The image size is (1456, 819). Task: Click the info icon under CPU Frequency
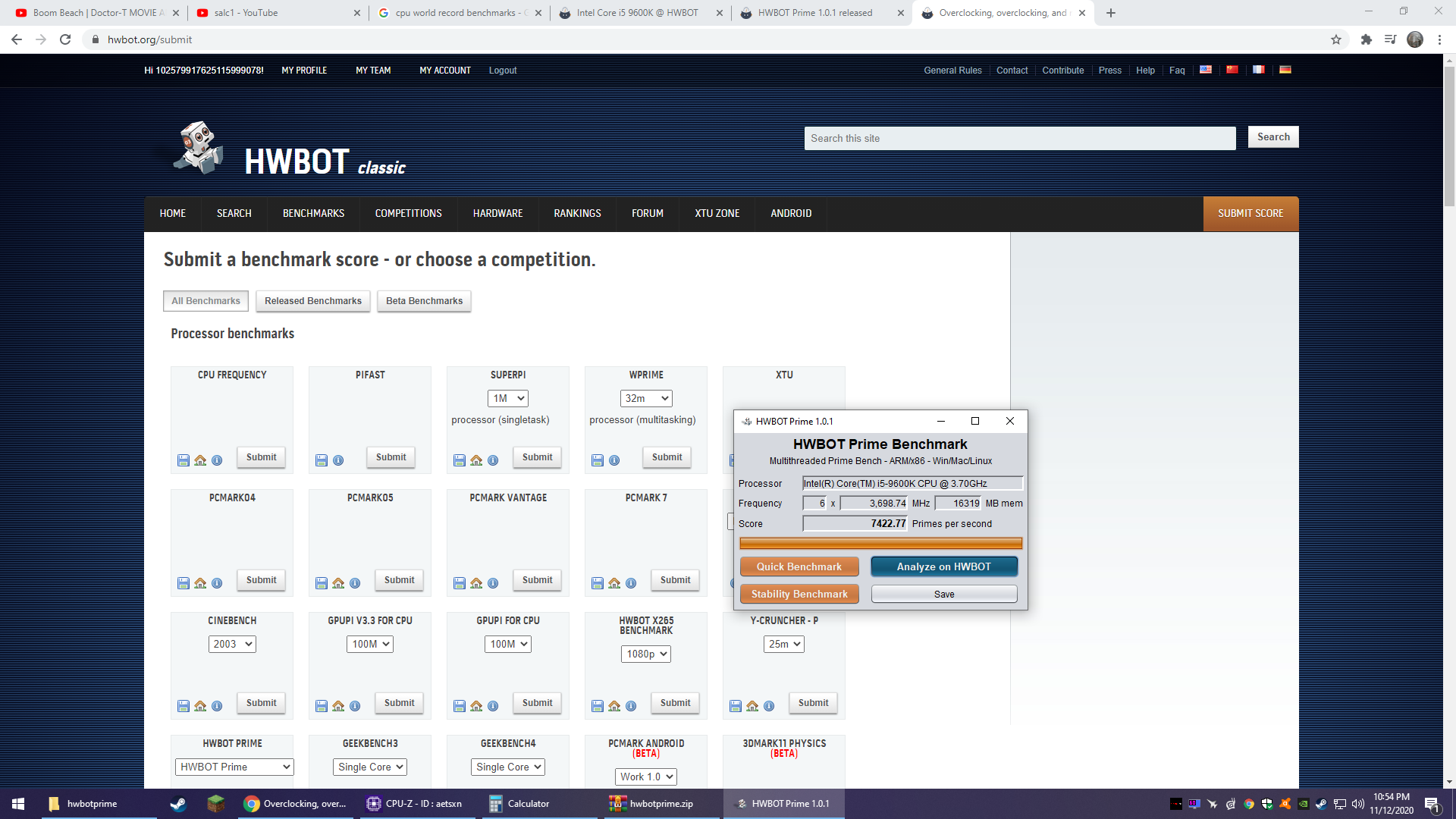pos(217,460)
